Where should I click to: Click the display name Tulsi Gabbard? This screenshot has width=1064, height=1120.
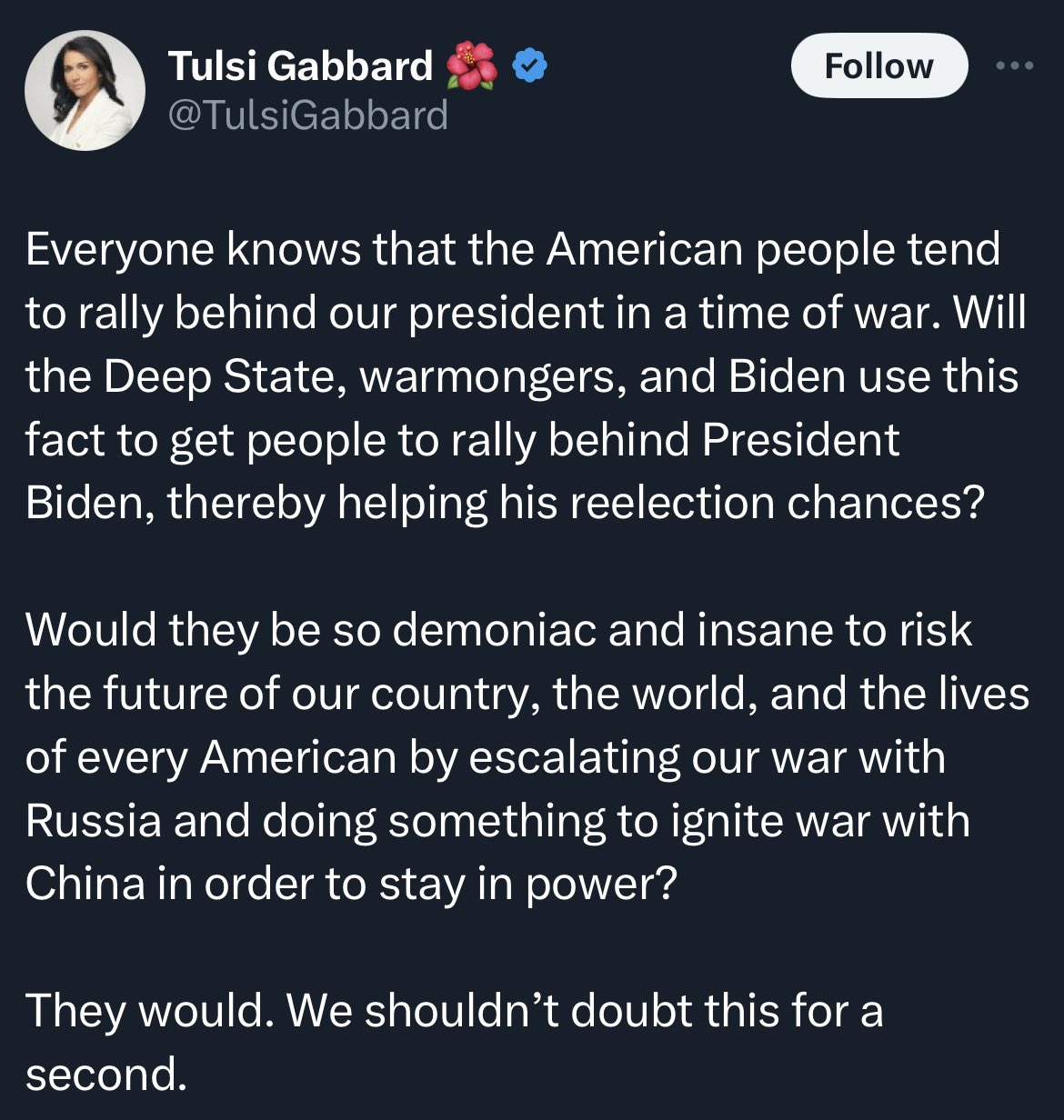click(300, 65)
